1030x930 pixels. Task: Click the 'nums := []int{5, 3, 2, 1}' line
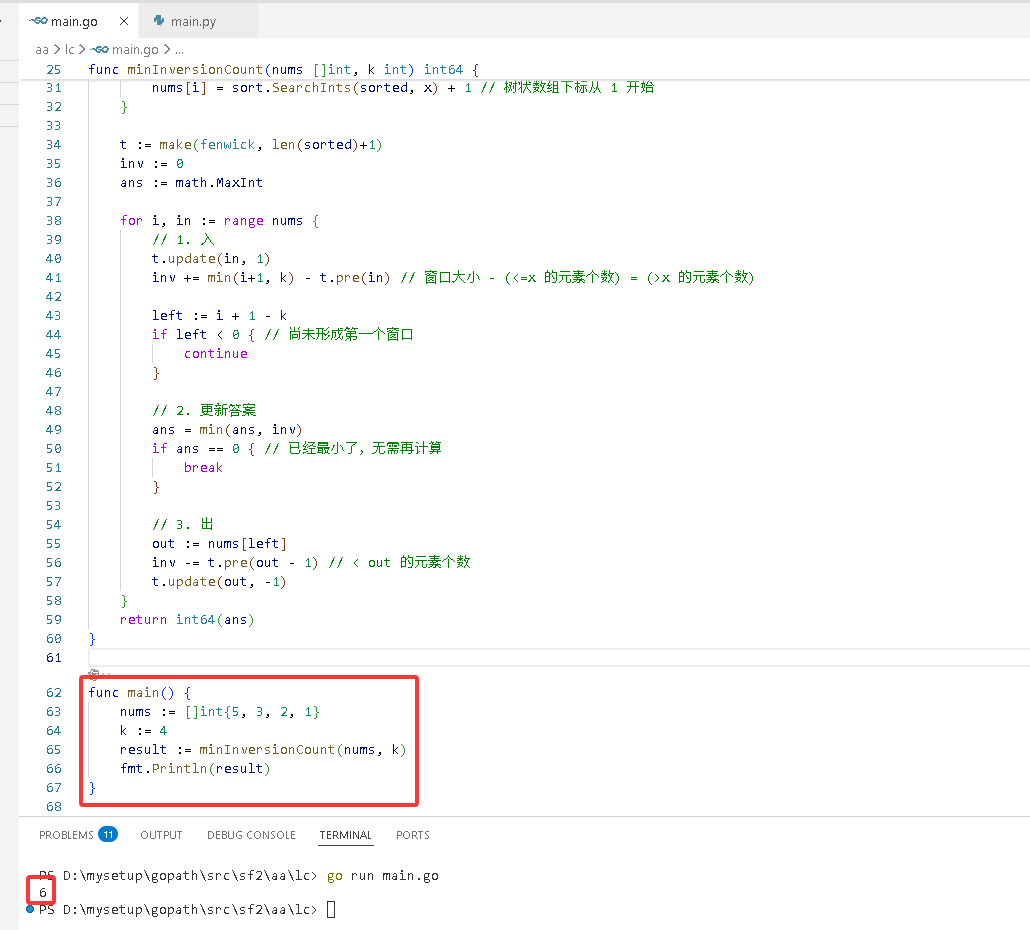219,712
